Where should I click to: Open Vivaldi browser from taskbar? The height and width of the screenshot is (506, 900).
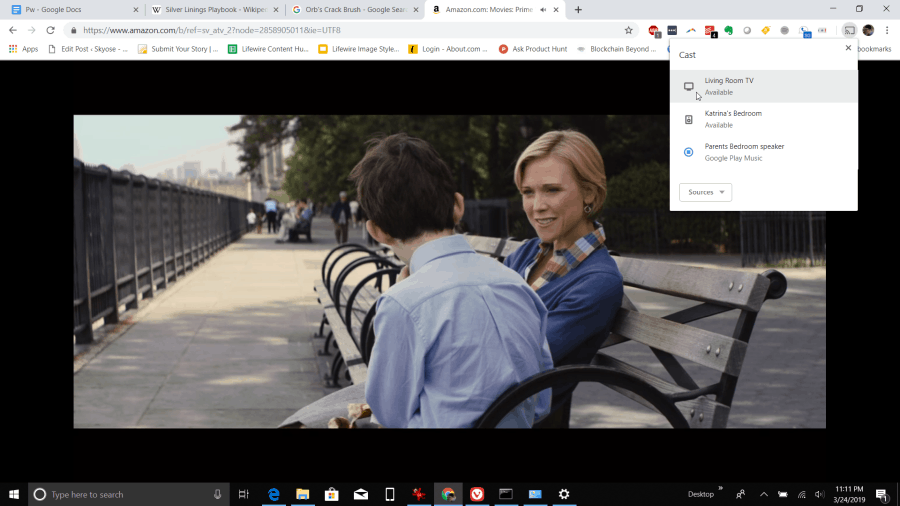pyautogui.click(x=477, y=494)
